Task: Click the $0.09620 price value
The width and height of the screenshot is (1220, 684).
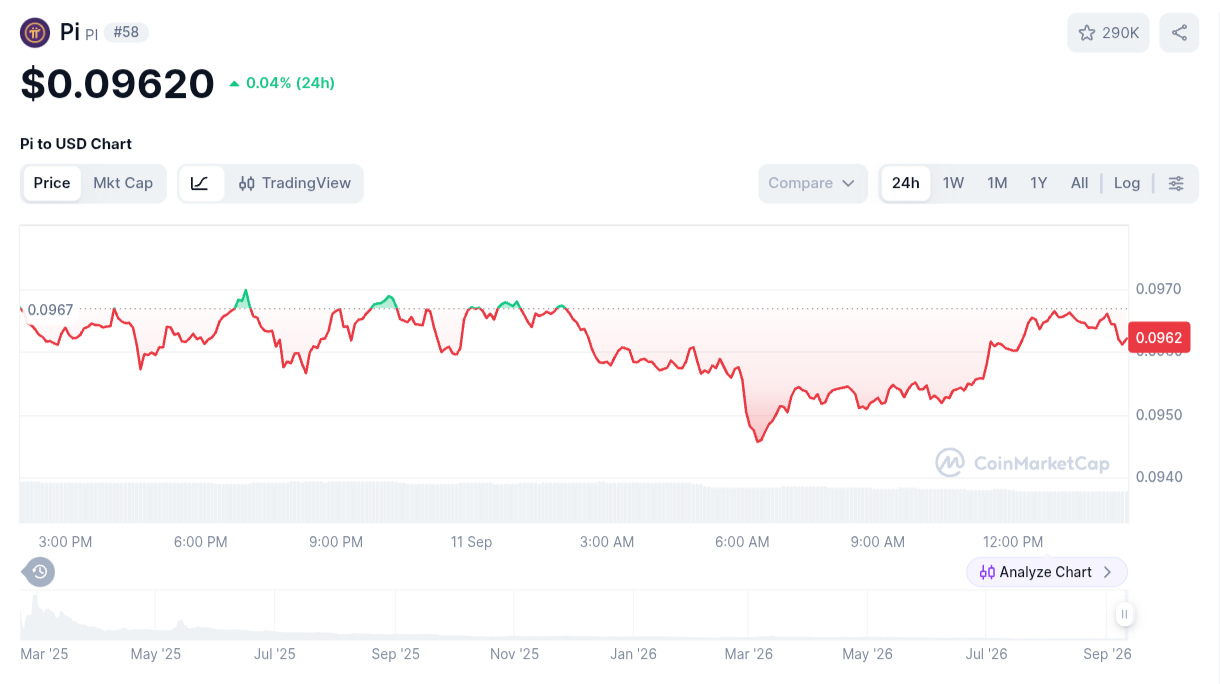Action: tap(118, 84)
